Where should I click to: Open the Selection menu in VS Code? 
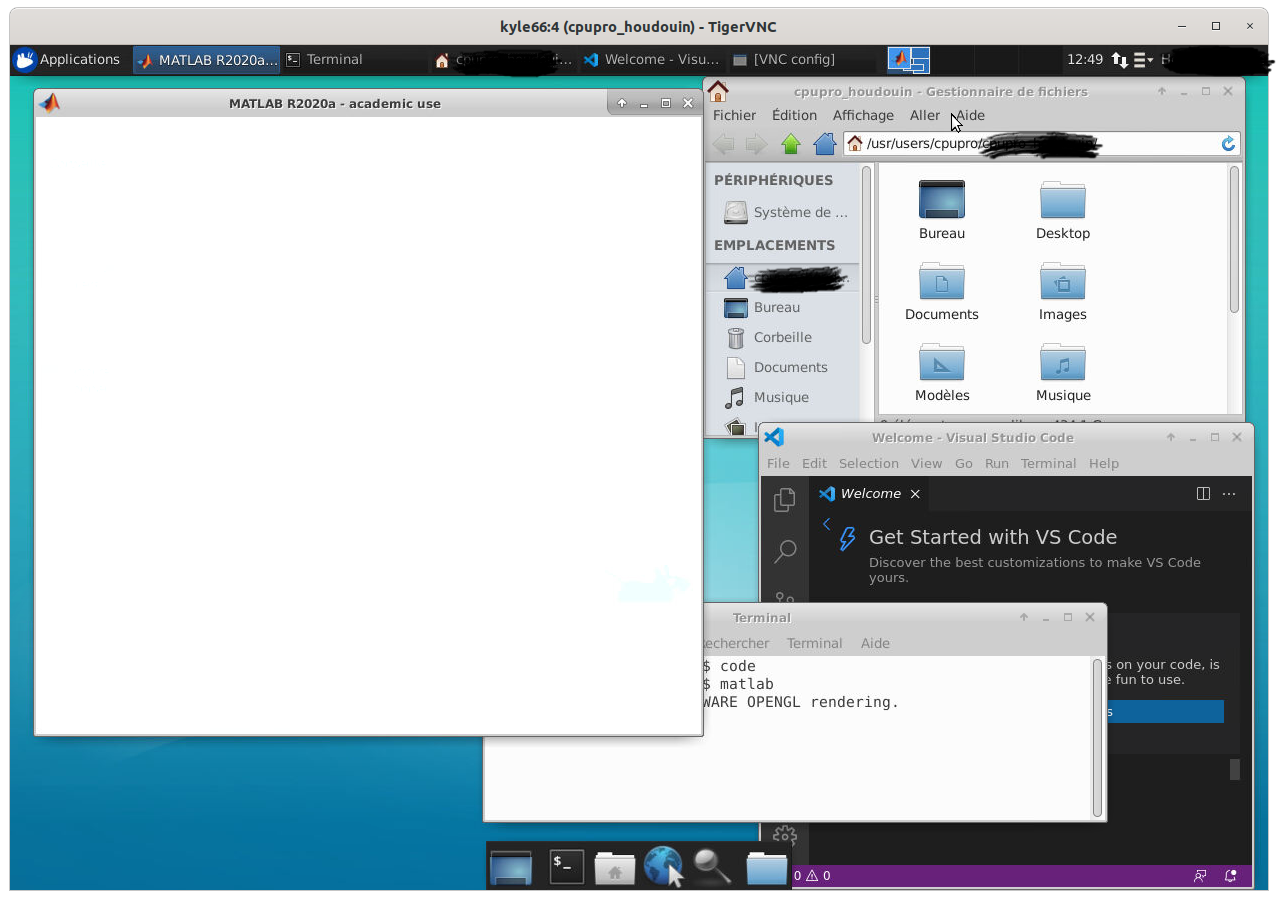coord(868,463)
